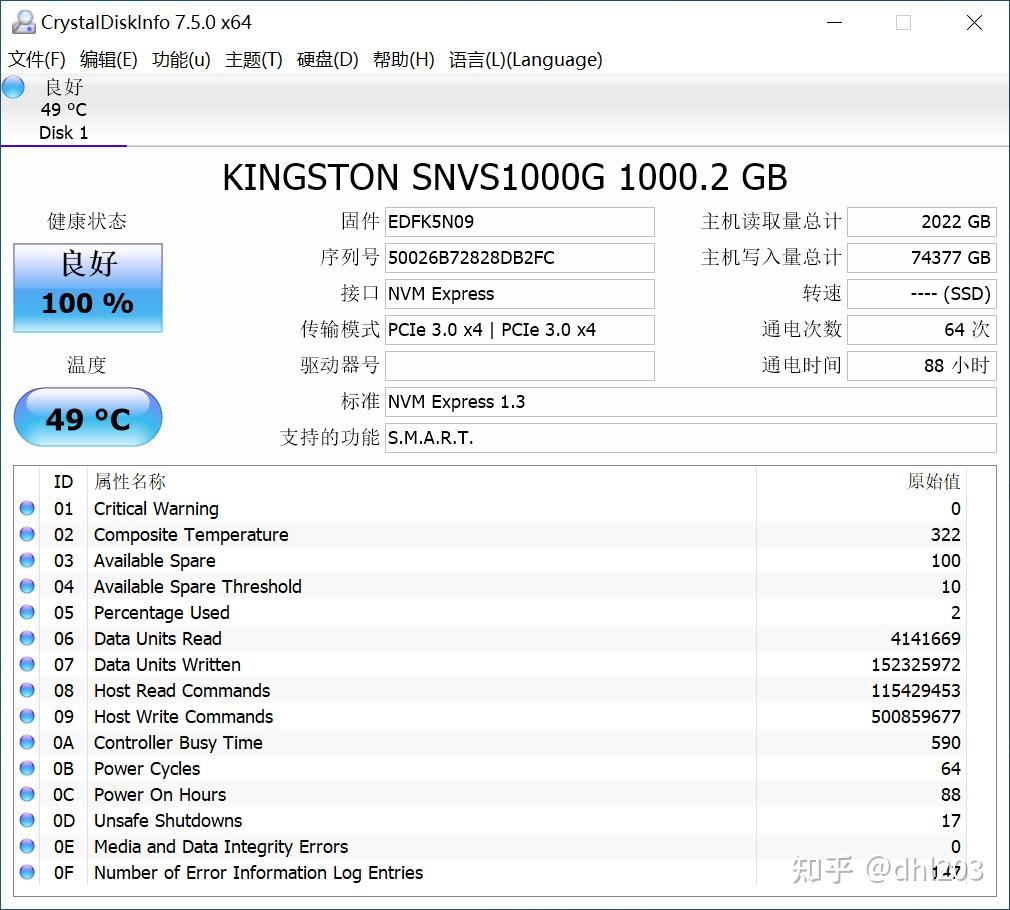Click the 健康状态 health status label
This screenshot has width=1010, height=910.
[87, 221]
